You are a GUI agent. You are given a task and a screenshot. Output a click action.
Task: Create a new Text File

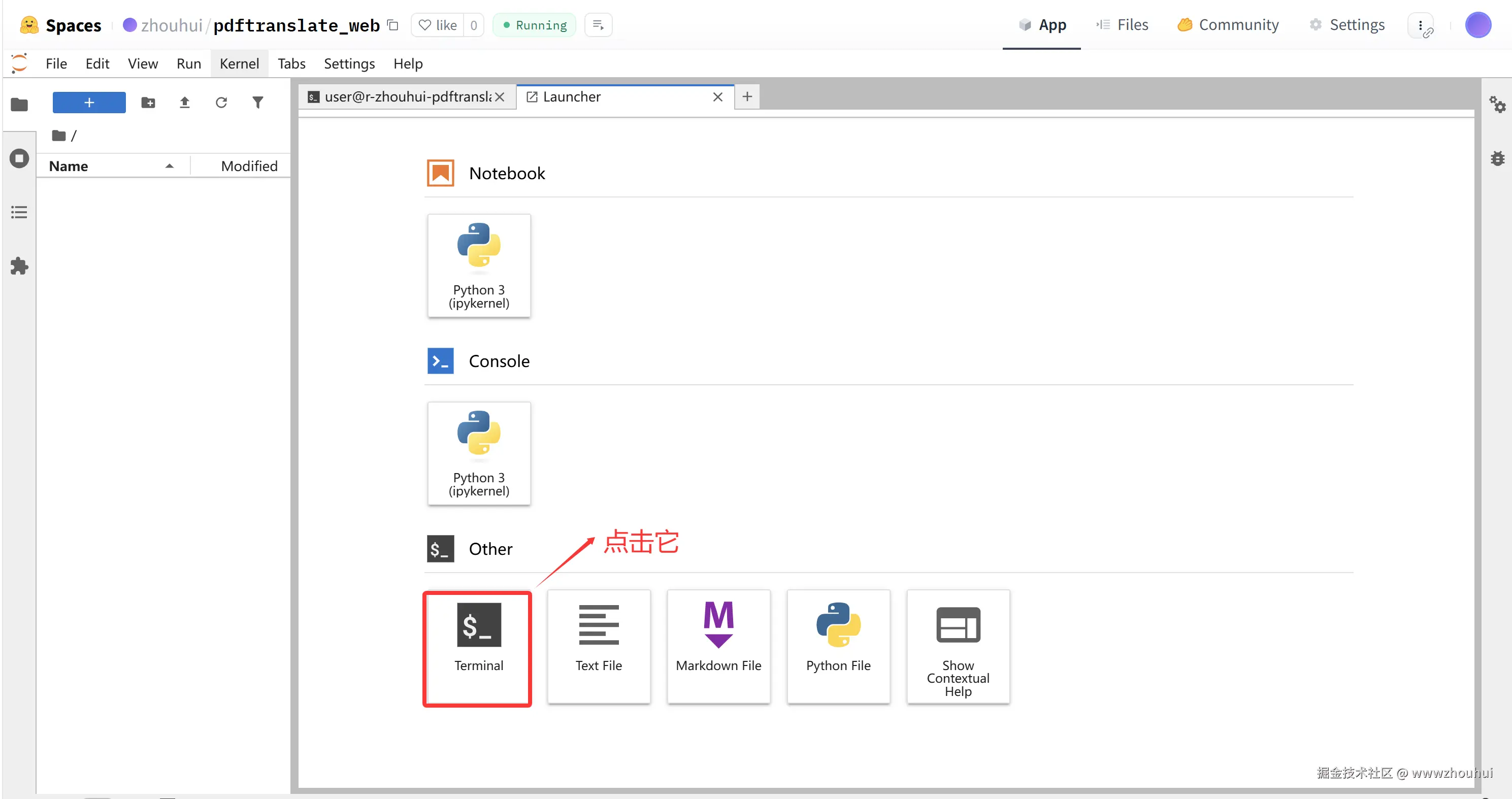598,648
